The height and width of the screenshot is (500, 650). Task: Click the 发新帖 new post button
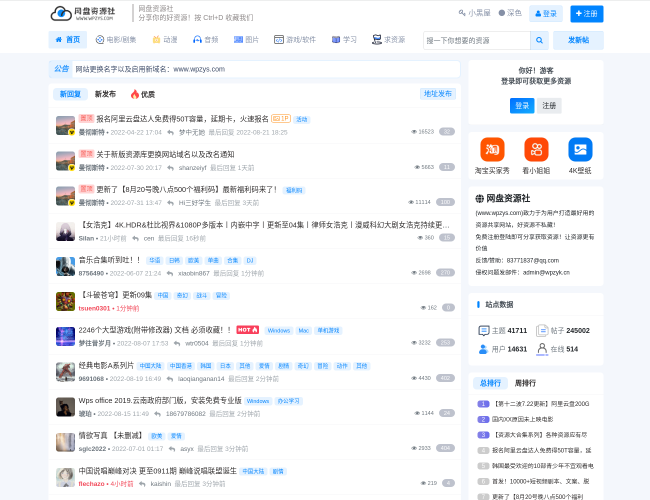578,40
